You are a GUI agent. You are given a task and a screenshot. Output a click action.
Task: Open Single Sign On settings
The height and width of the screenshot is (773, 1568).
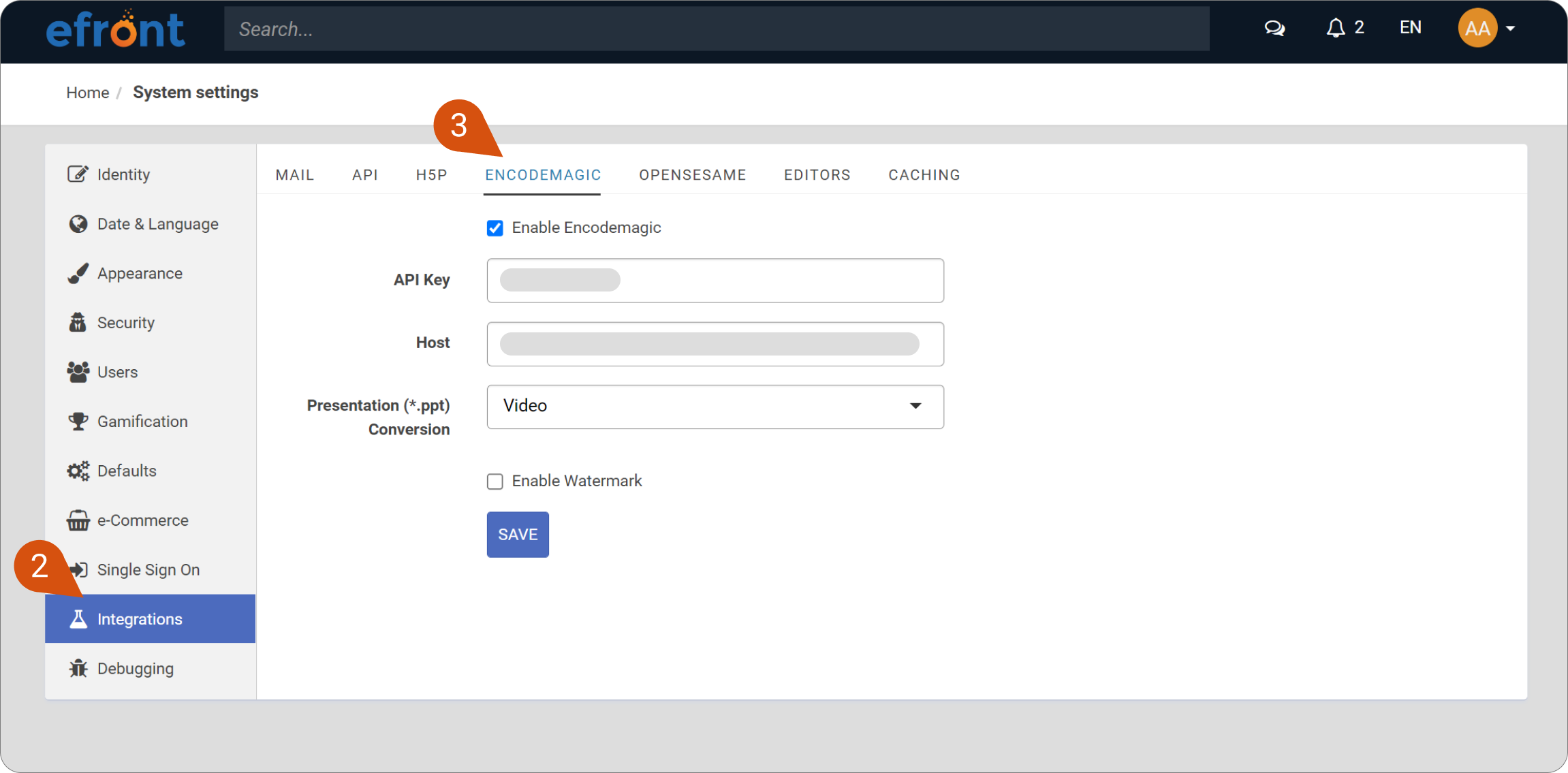151,569
